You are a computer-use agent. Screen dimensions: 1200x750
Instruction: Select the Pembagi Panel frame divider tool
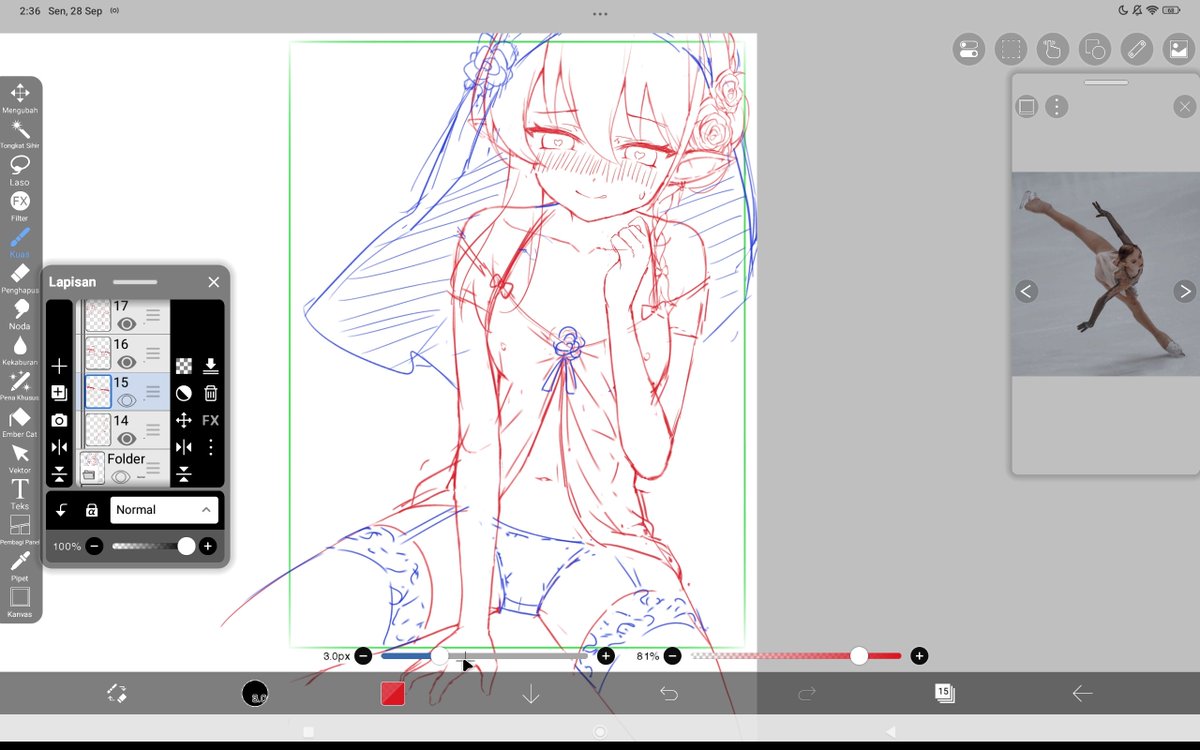pos(20,530)
